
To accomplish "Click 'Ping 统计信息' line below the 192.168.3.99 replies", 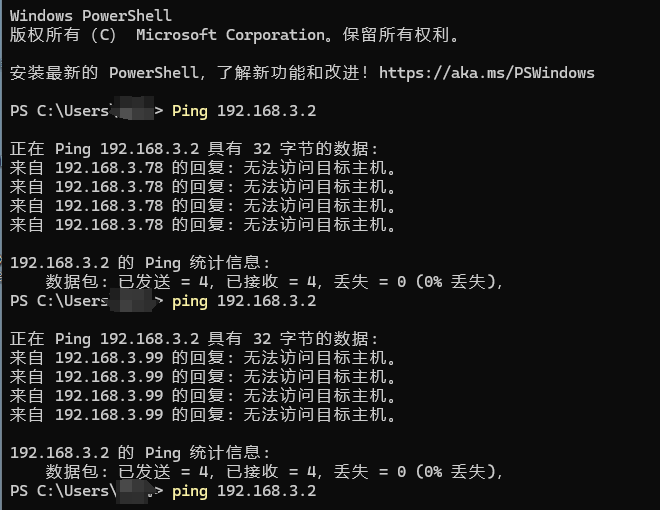I will coord(140,453).
